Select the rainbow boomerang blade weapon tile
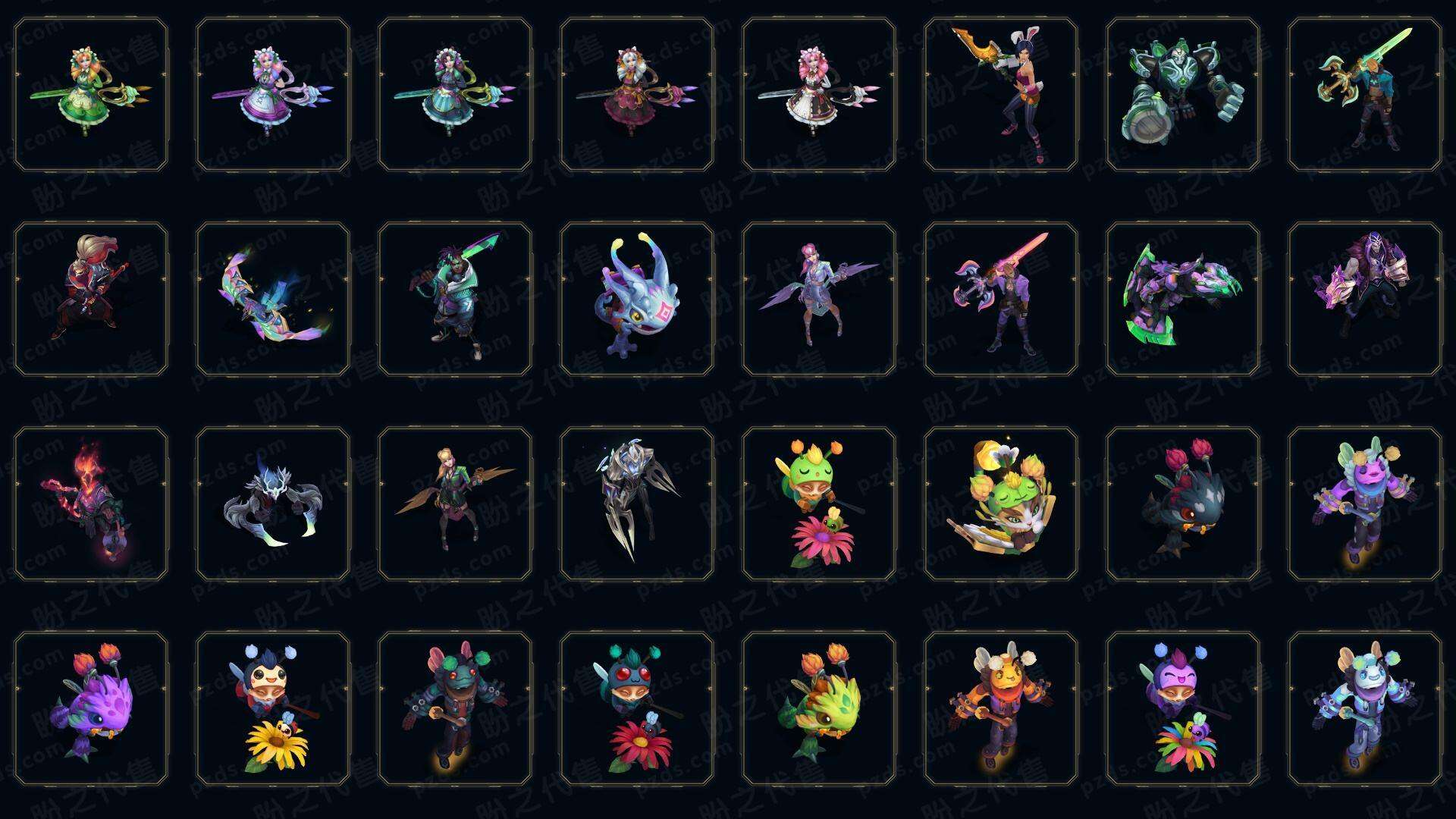This screenshot has width=1456, height=819. click(x=273, y=300)
